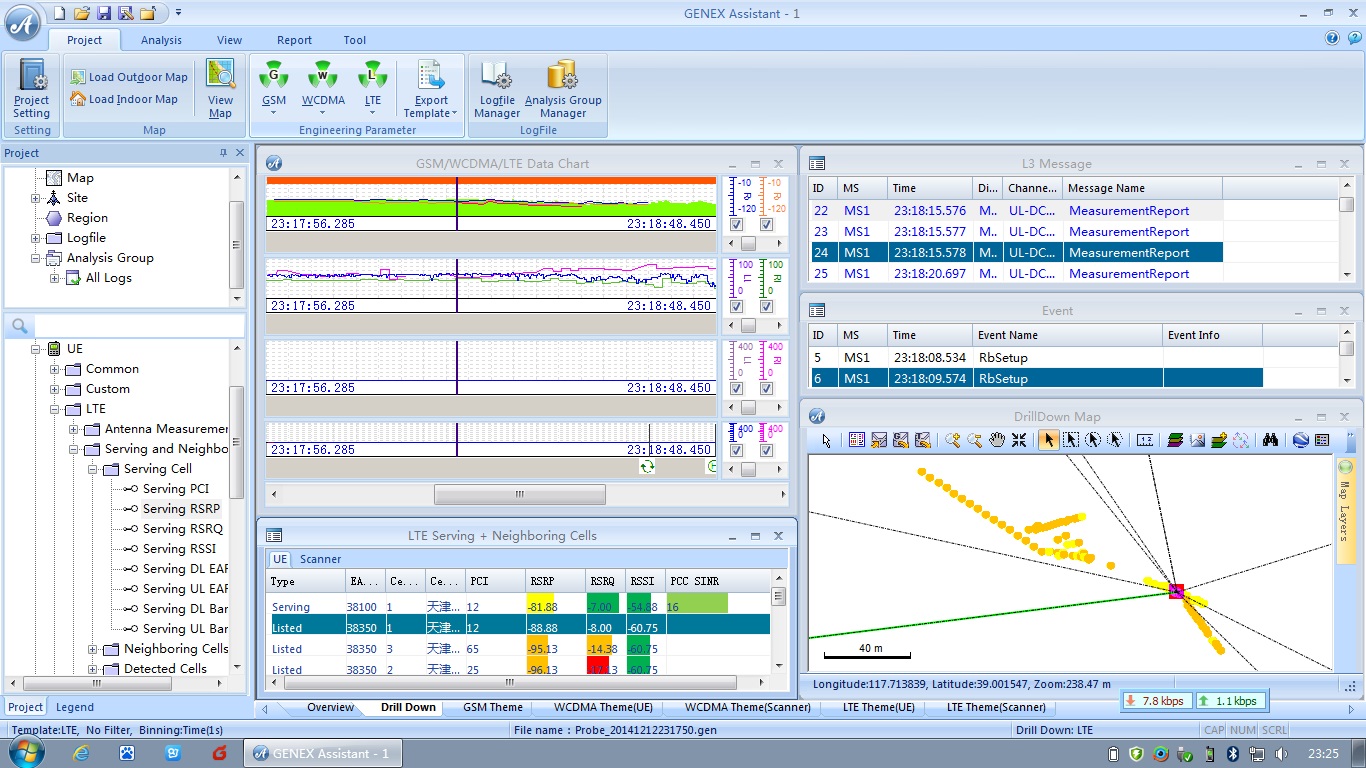Toggle the green-axis checkbox beside the second chart
Image resolution: width=1366 pixels, height=768 pixels.
[767, 307]
